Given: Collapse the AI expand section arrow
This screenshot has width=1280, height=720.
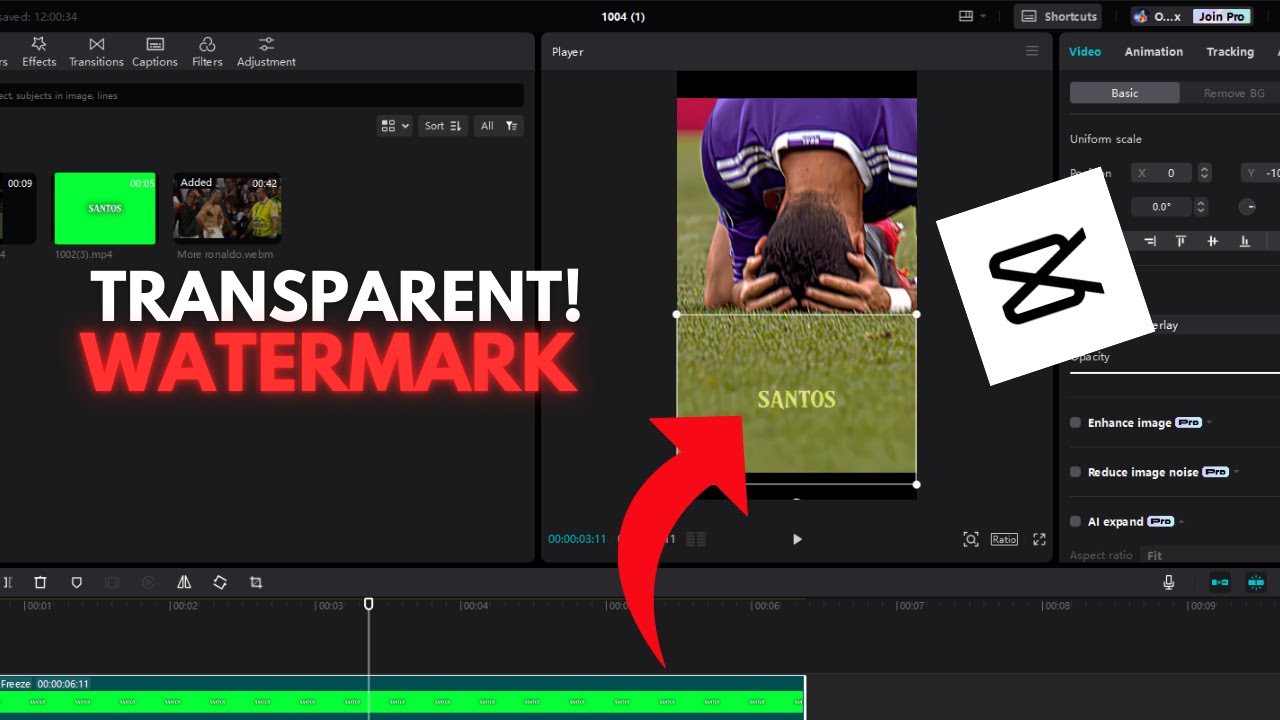Looking at the screenshot, I should 1182,521.
